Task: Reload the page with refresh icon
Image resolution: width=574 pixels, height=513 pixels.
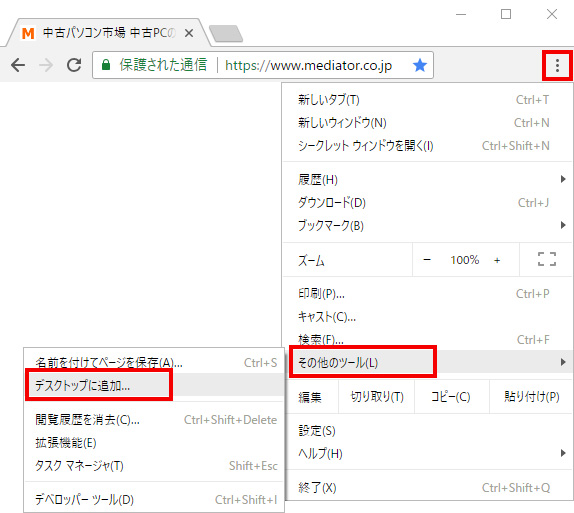Action: click(74, 65)
